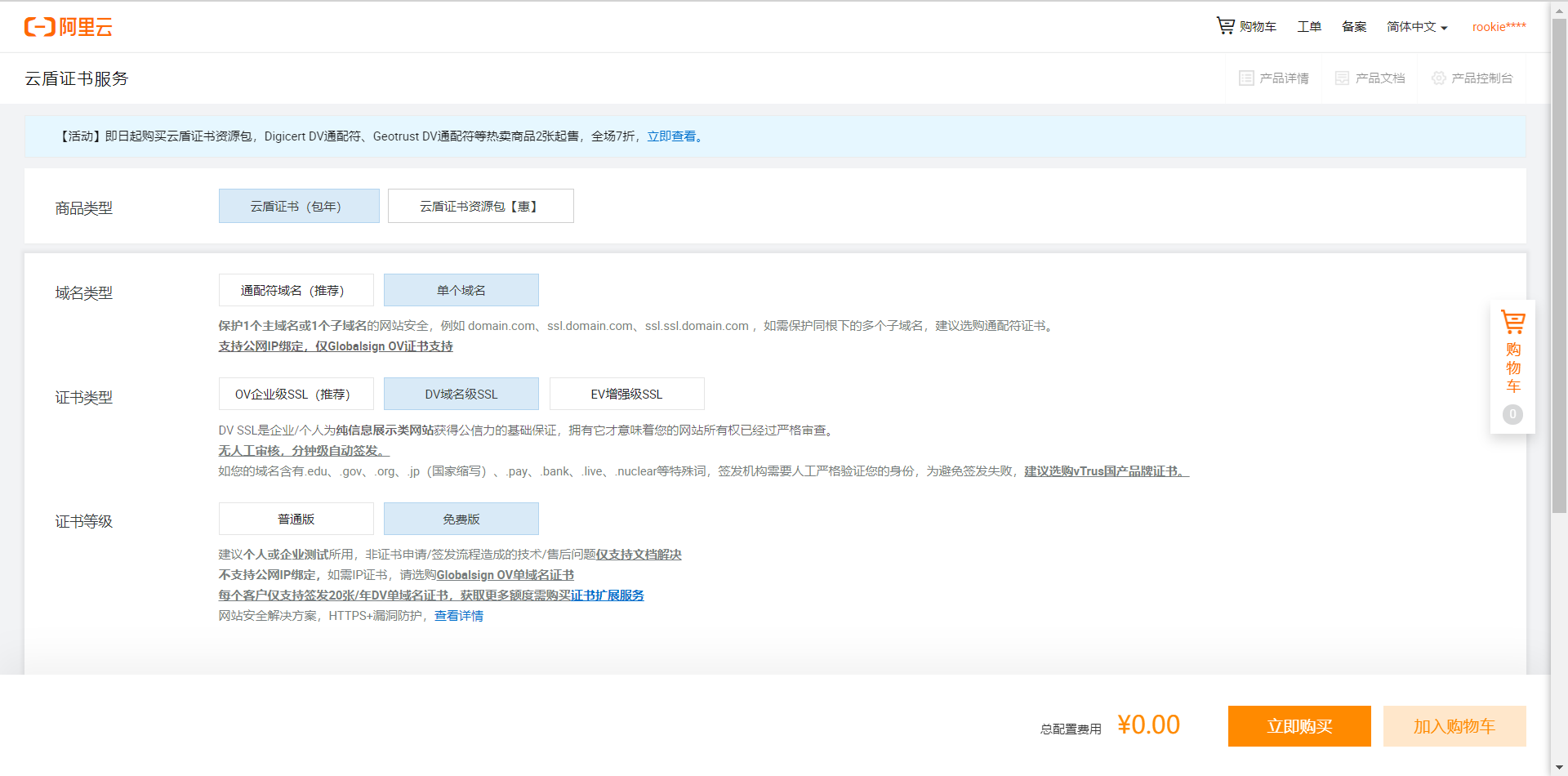Open 工单 in the top menu
This screenshot has height=776, width=1568.
[1309, 27]
